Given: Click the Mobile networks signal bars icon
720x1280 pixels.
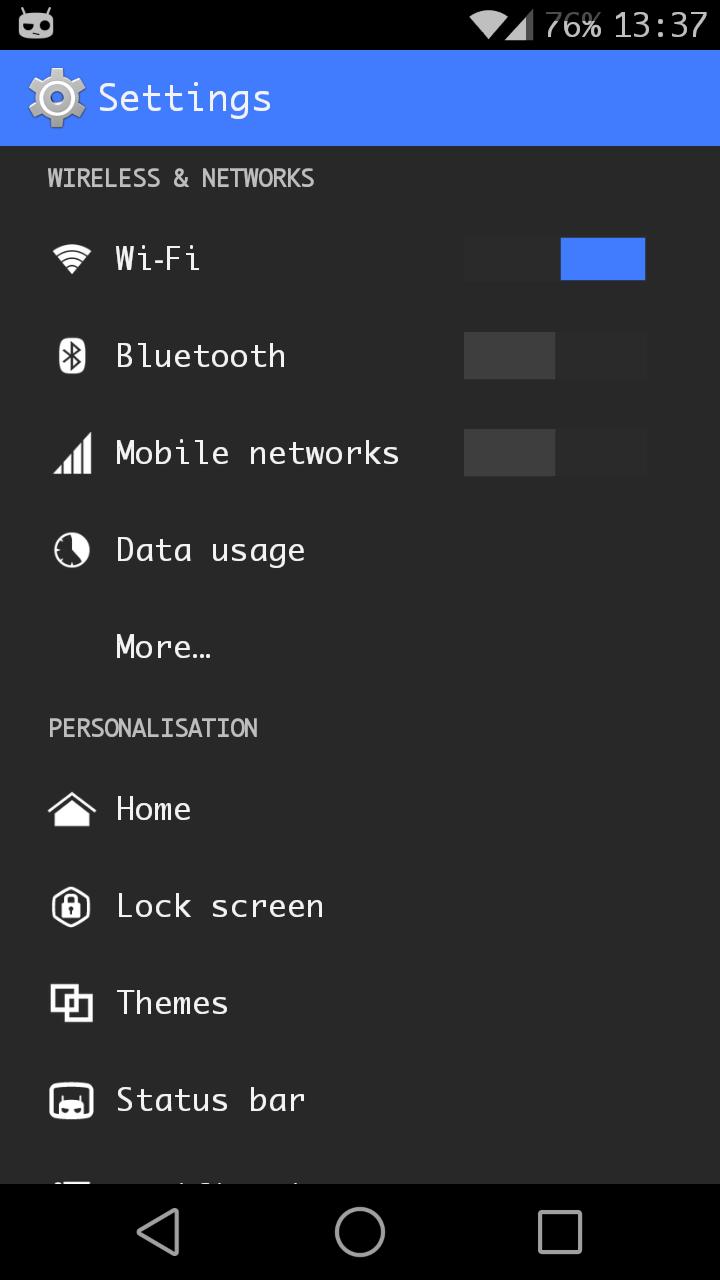Looking at the screenshot, I should [x=71, y=452].
